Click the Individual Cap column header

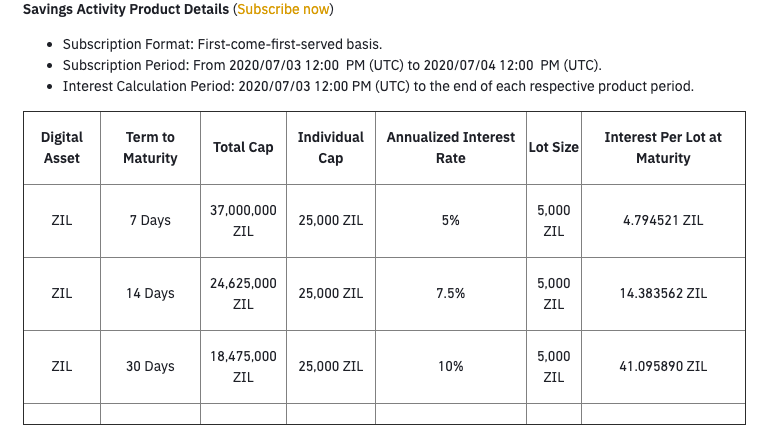click(x=331, y=148)
